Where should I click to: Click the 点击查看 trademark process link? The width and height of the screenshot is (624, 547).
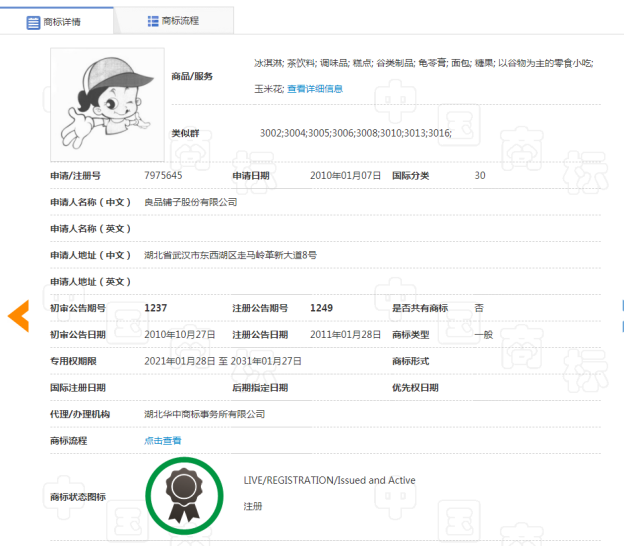click(163, 440)
